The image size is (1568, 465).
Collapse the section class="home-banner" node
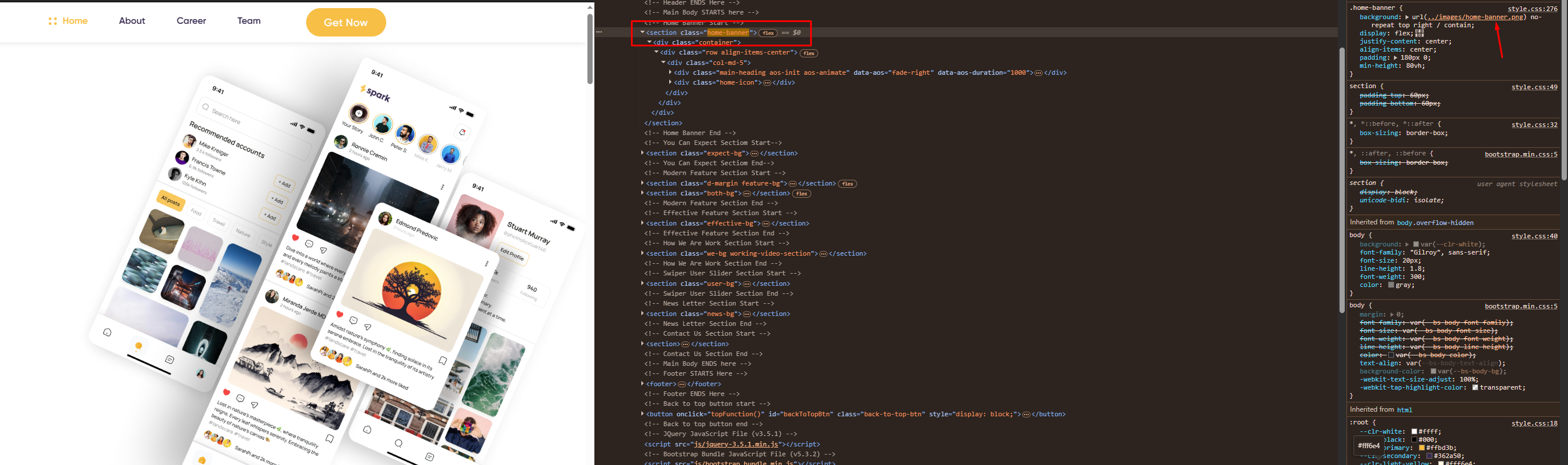(642, 32)
